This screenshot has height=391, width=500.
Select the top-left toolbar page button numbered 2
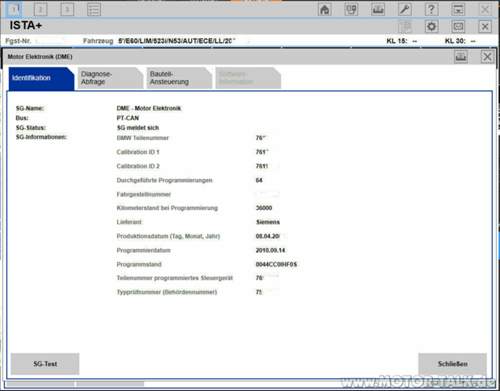(41, 9)
